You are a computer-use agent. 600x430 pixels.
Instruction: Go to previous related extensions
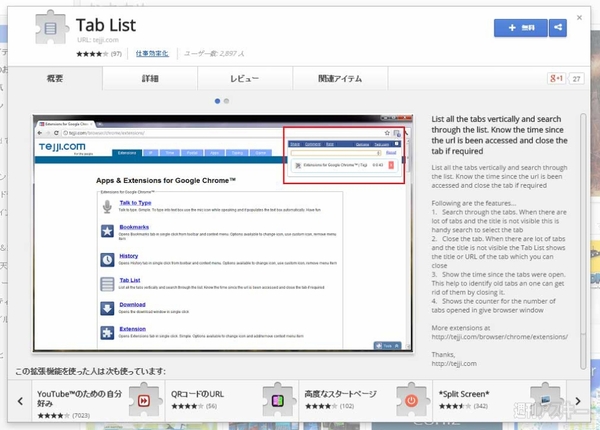click(x=20, y=401)
